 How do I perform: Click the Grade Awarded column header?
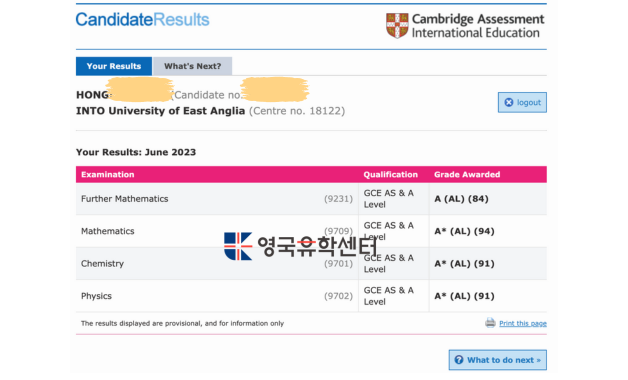(x=467, y=175)
